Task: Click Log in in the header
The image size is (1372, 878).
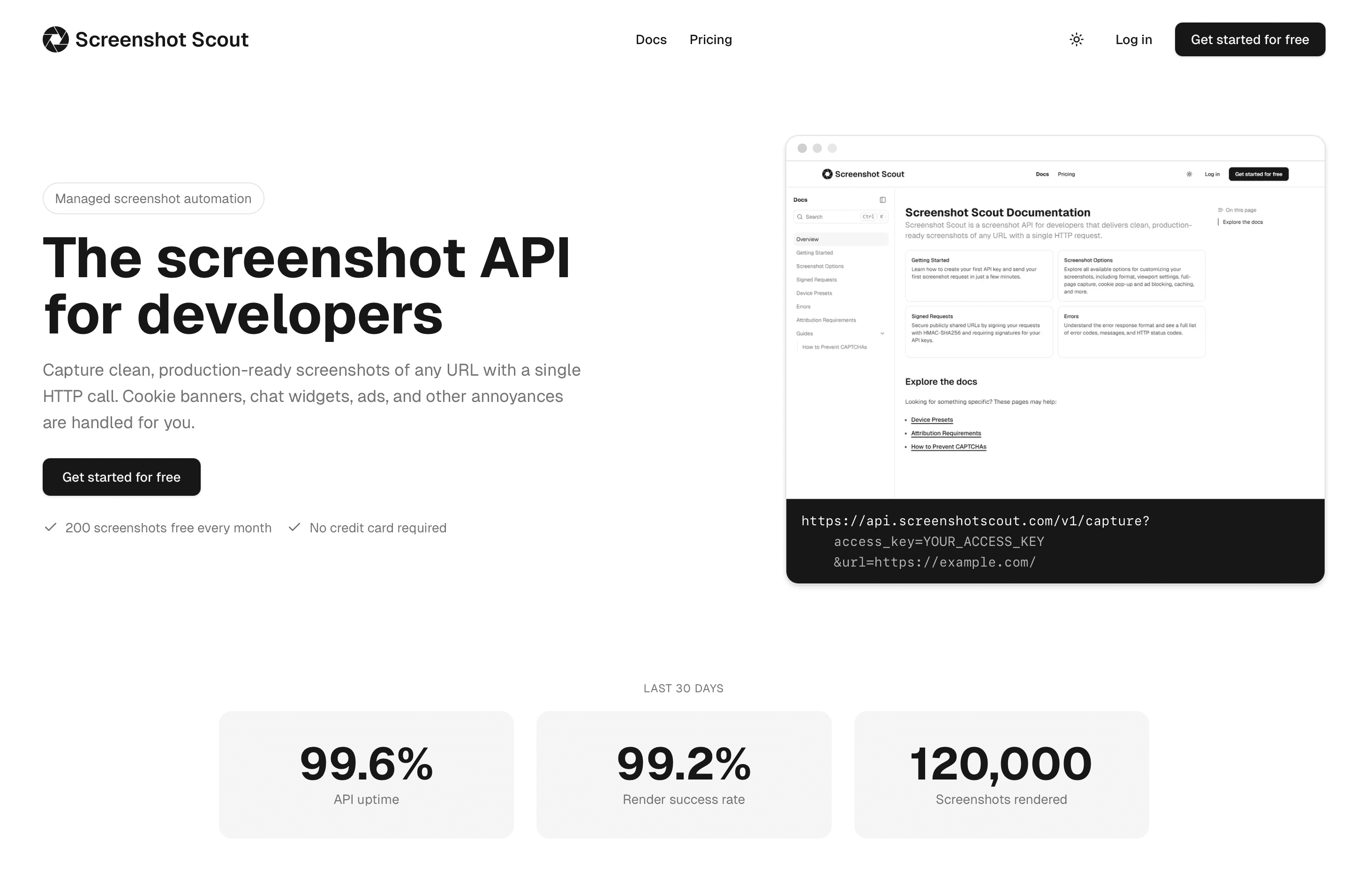Action: pos(1133,39)
